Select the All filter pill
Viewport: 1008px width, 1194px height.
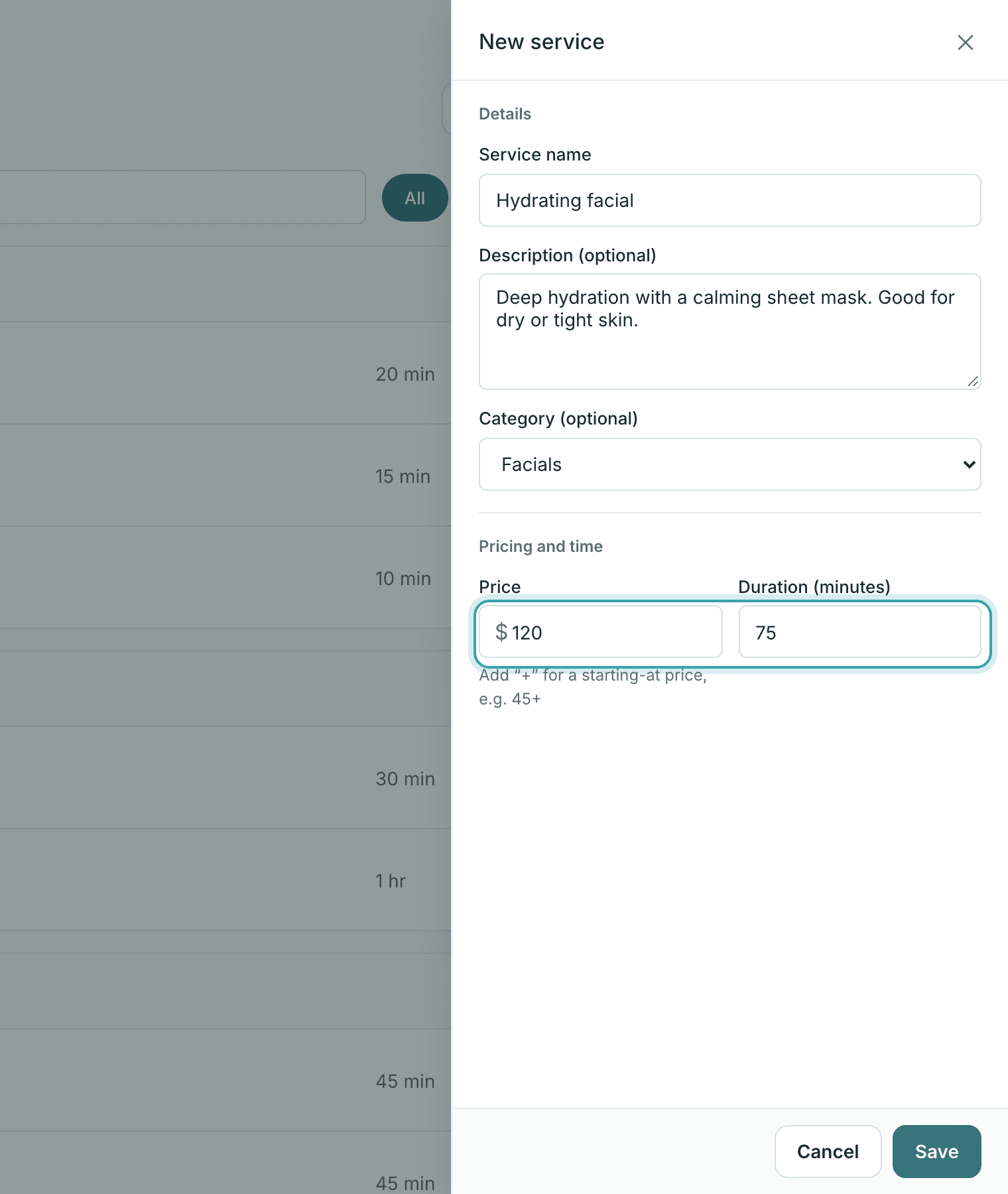(415, 198)
